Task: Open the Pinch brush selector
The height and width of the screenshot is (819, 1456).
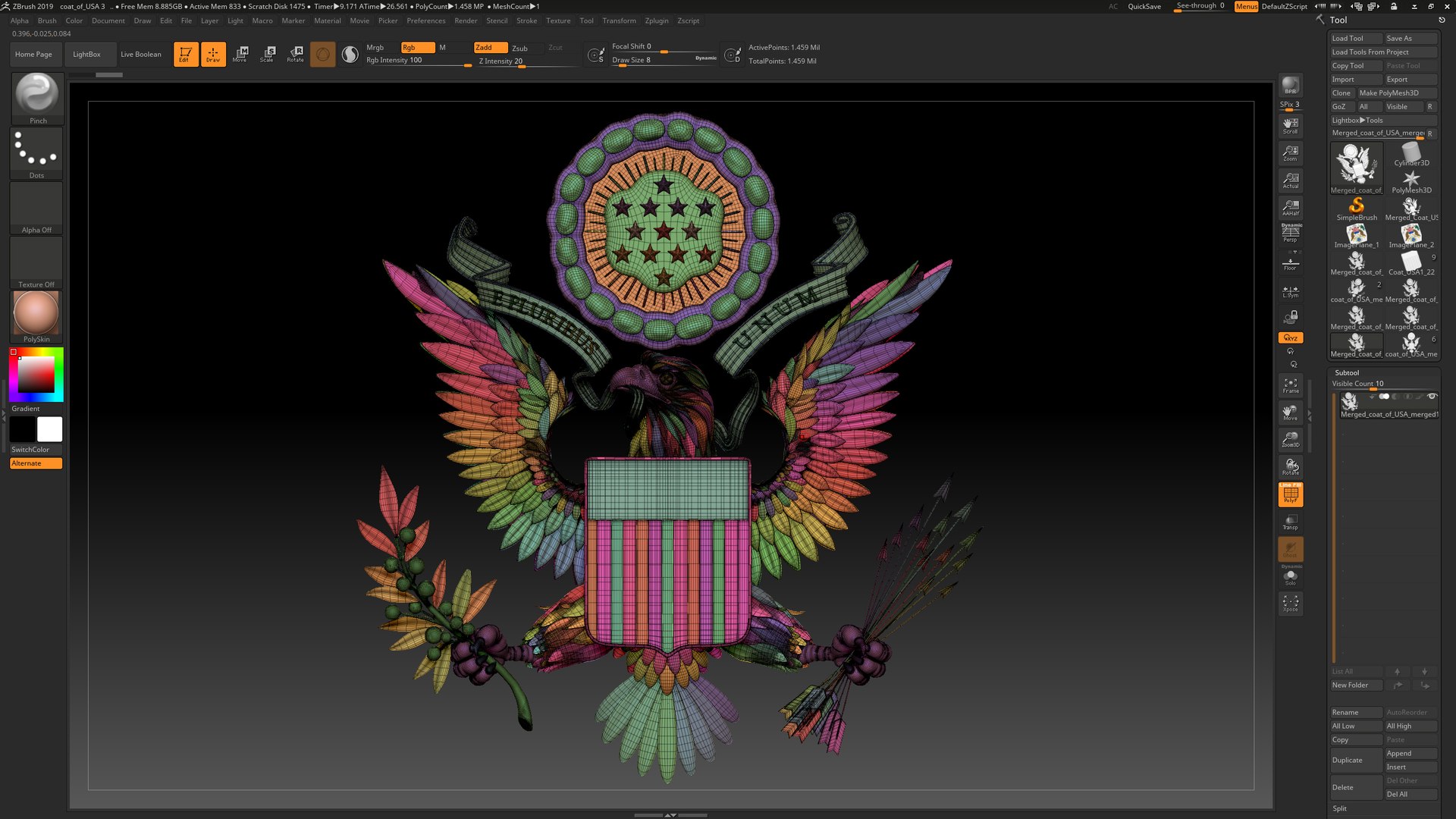Action: [36, 98]
